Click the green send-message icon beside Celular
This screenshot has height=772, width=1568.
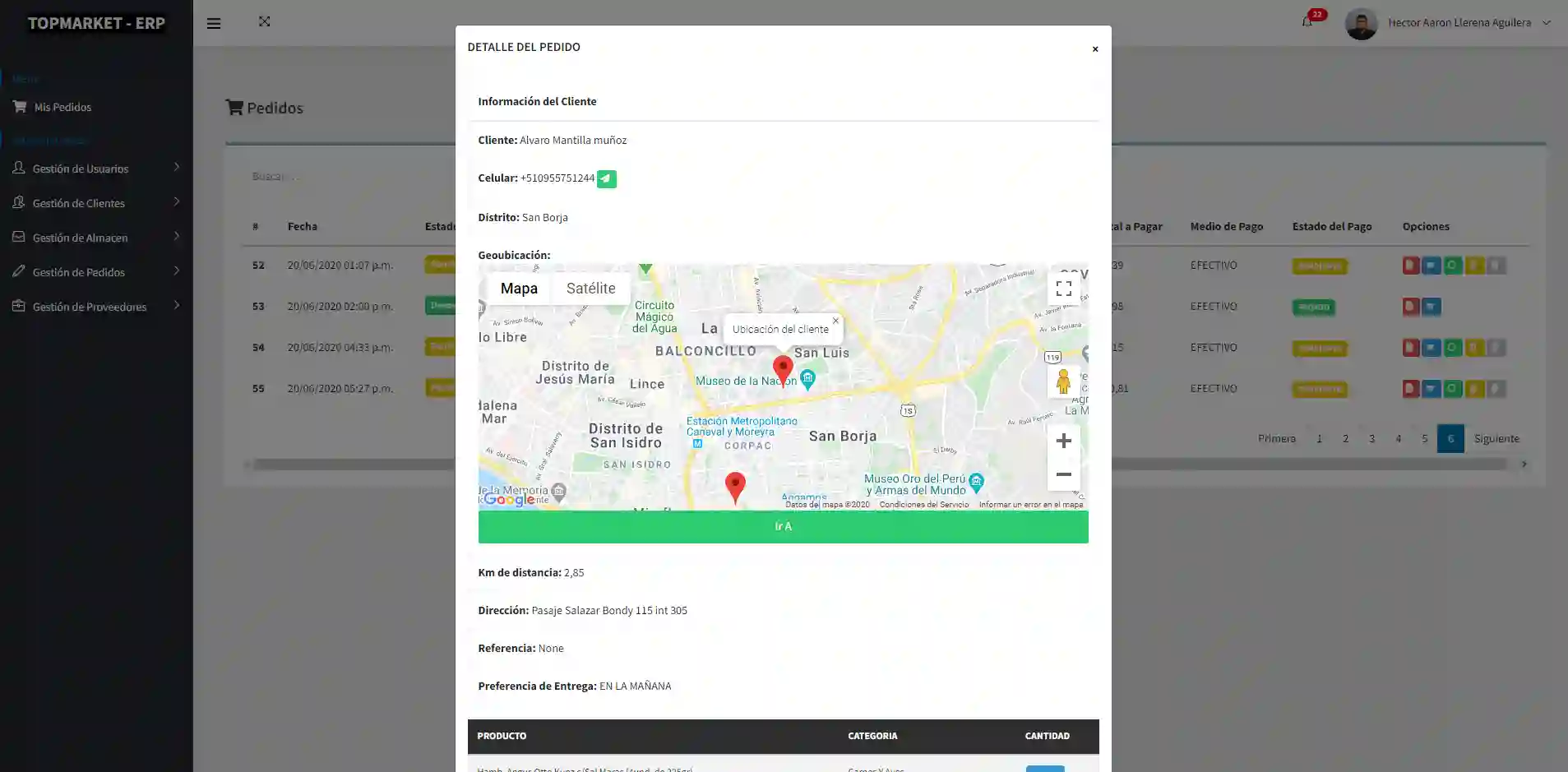click(x=606, y=178)
